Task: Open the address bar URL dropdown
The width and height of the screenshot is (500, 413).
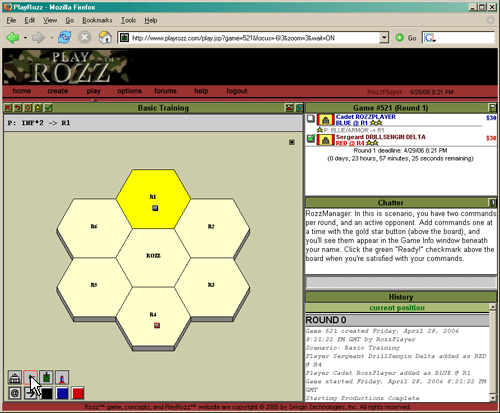Action: click(384, 38)
